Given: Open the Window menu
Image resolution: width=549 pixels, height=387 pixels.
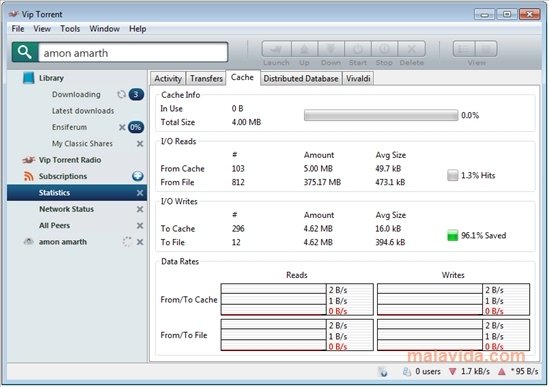Looking at the screenshot, I should click(104, 29).
